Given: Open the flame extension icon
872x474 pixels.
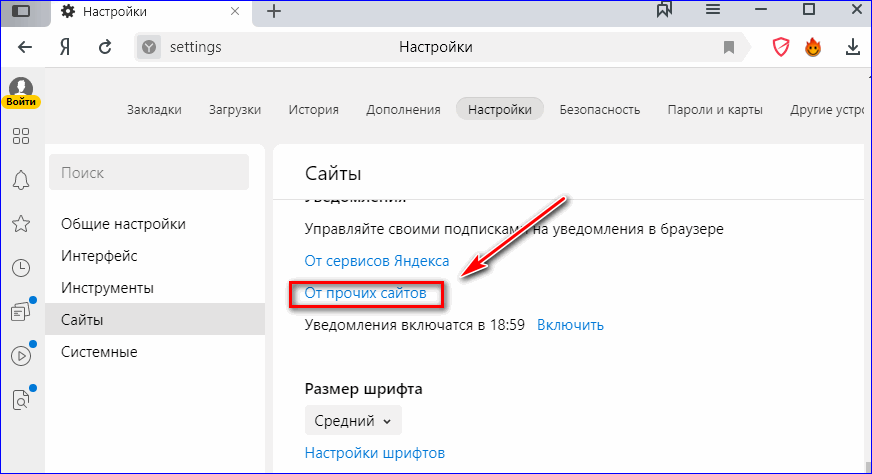Looking at the screenshot, I should point(813,47).
